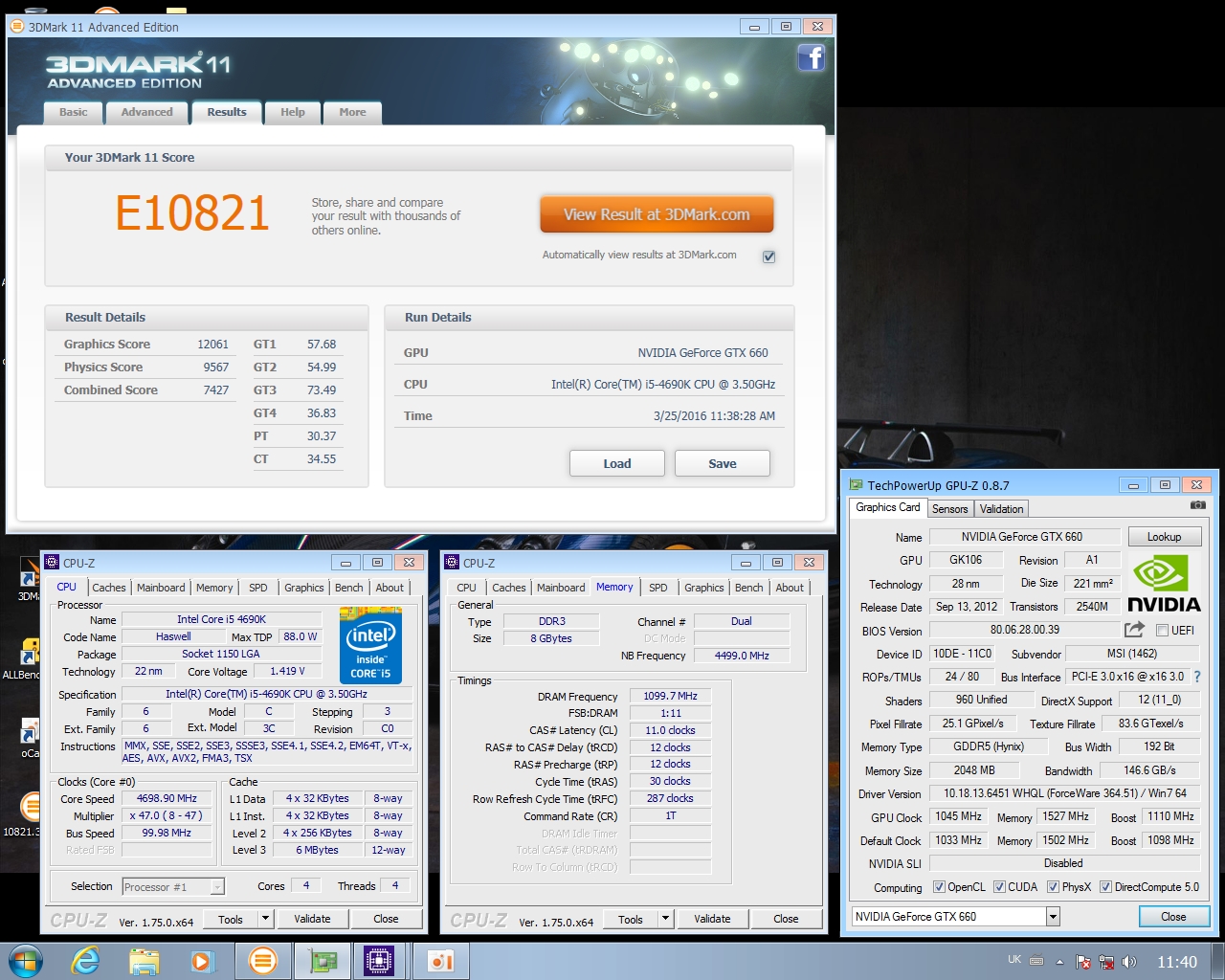Switch to the CPU-Z taskbar button
This screenshot has width=1225, height=980.
tap(379, 961)
